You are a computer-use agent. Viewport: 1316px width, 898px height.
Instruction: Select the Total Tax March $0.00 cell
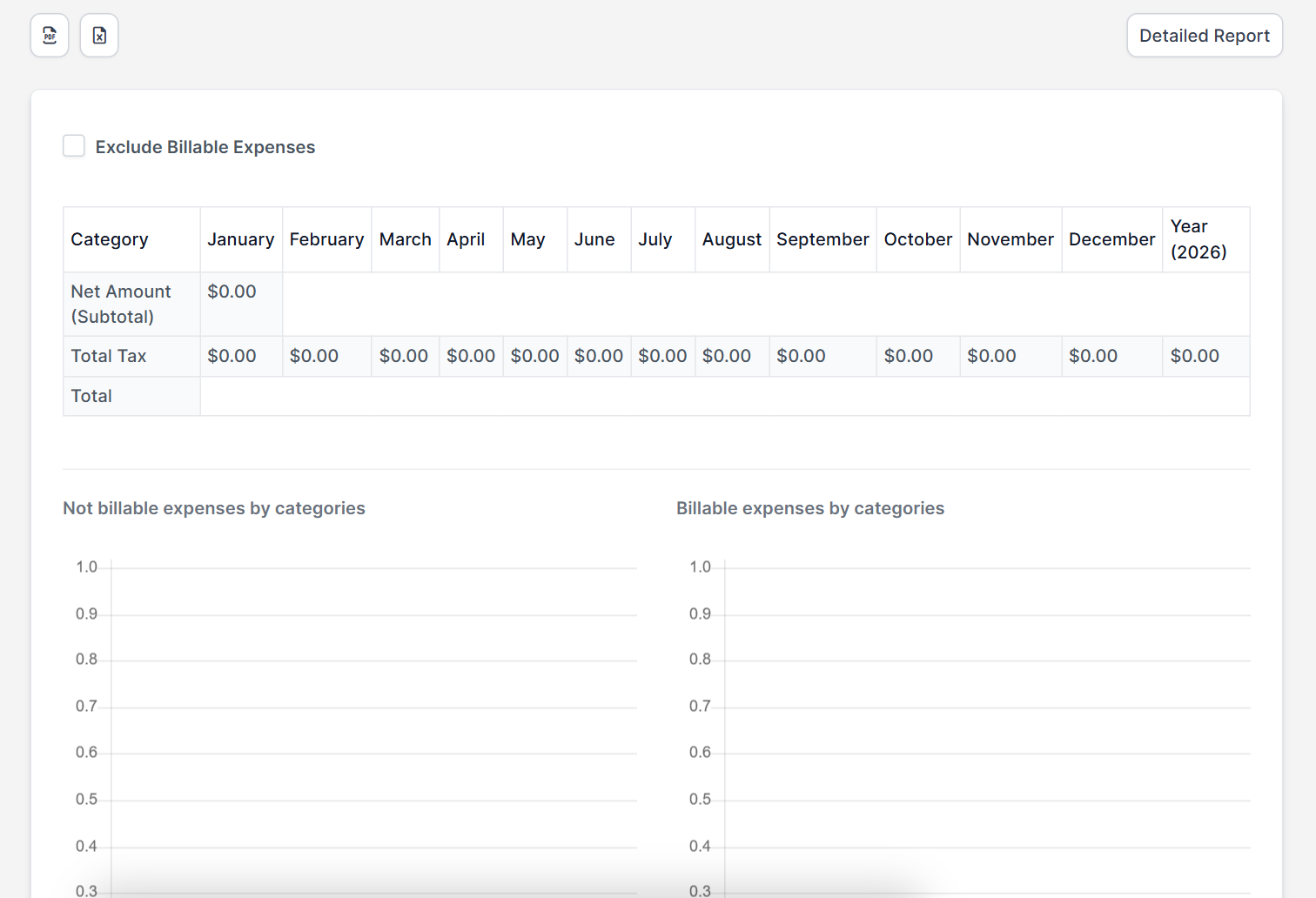[x=406, y=356]
